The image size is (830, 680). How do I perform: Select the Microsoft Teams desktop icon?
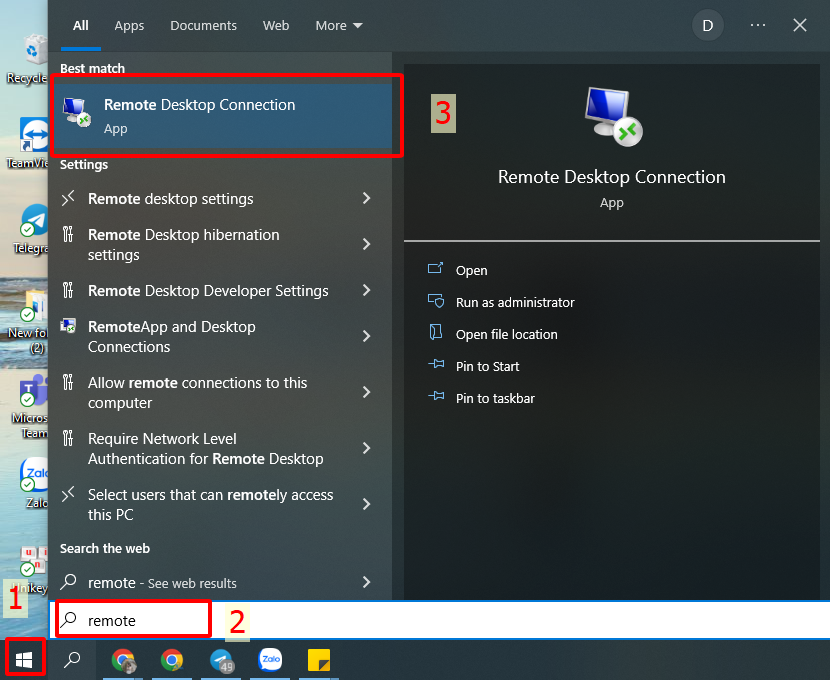[x=29, y=406]
